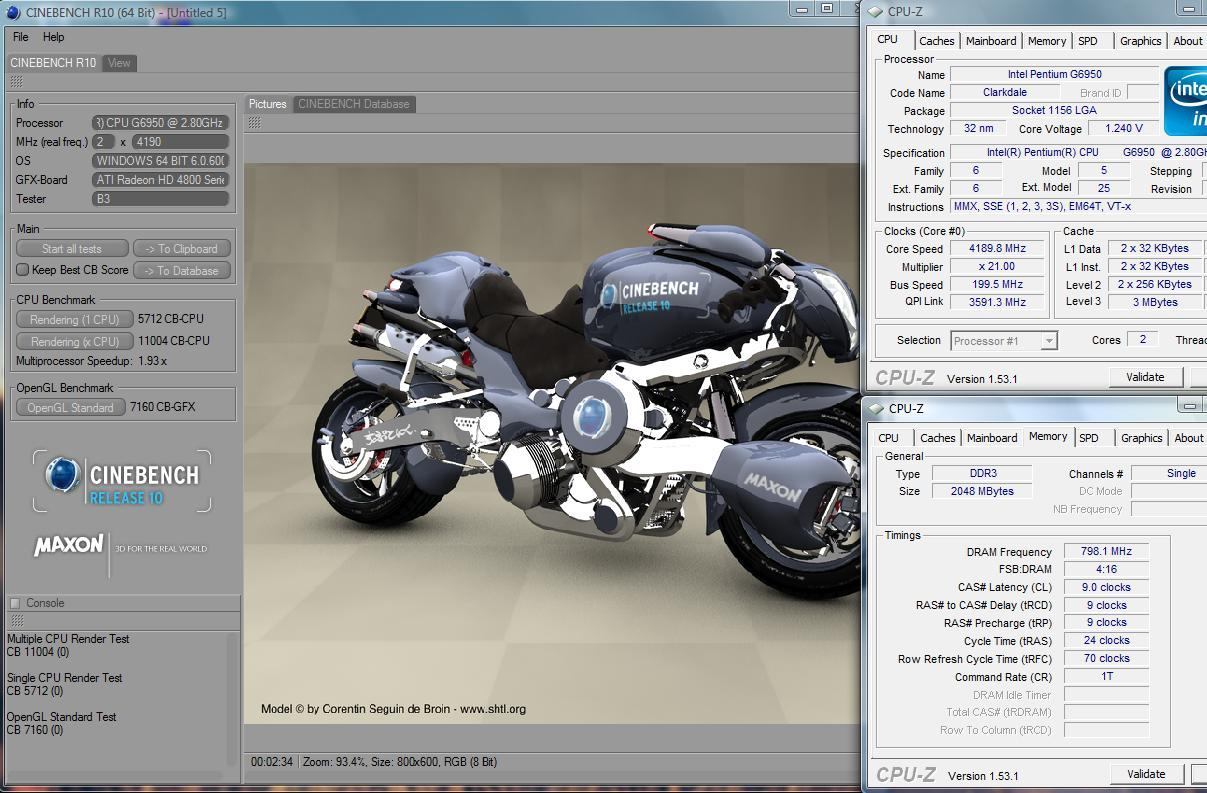Click the Processor name input field
Image resolution: width=1207 pixels, height=793 pixels.
tap(161, 123)
